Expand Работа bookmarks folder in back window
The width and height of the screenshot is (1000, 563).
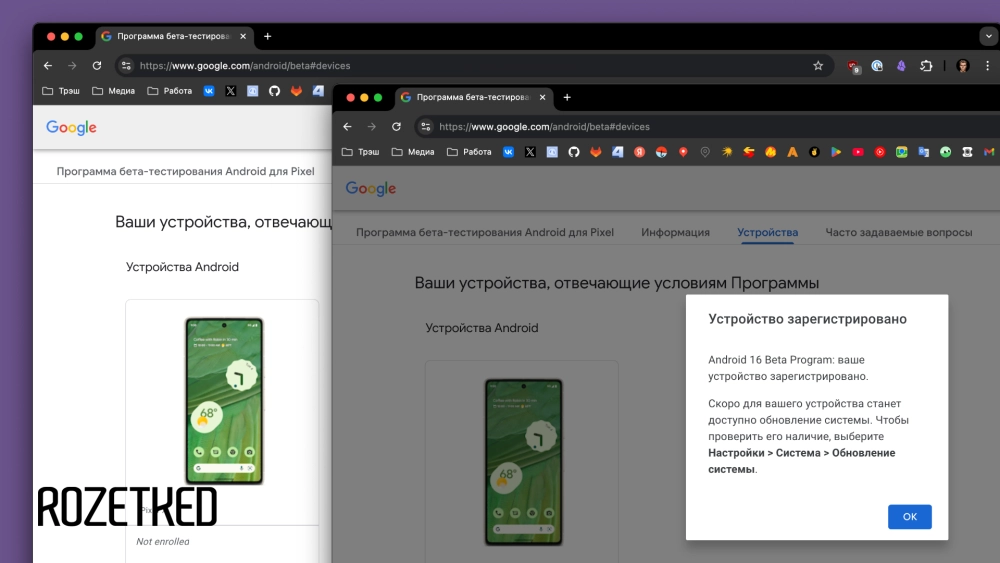(169, 91)
